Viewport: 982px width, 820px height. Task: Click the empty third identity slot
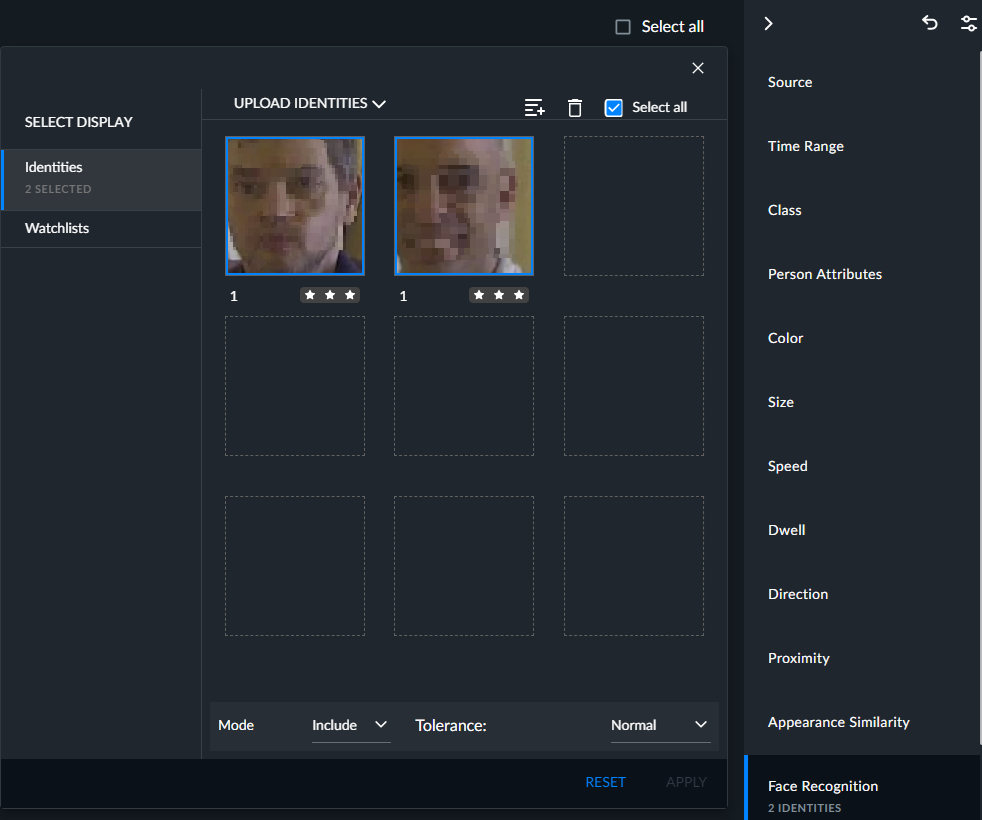click(634, 206)
